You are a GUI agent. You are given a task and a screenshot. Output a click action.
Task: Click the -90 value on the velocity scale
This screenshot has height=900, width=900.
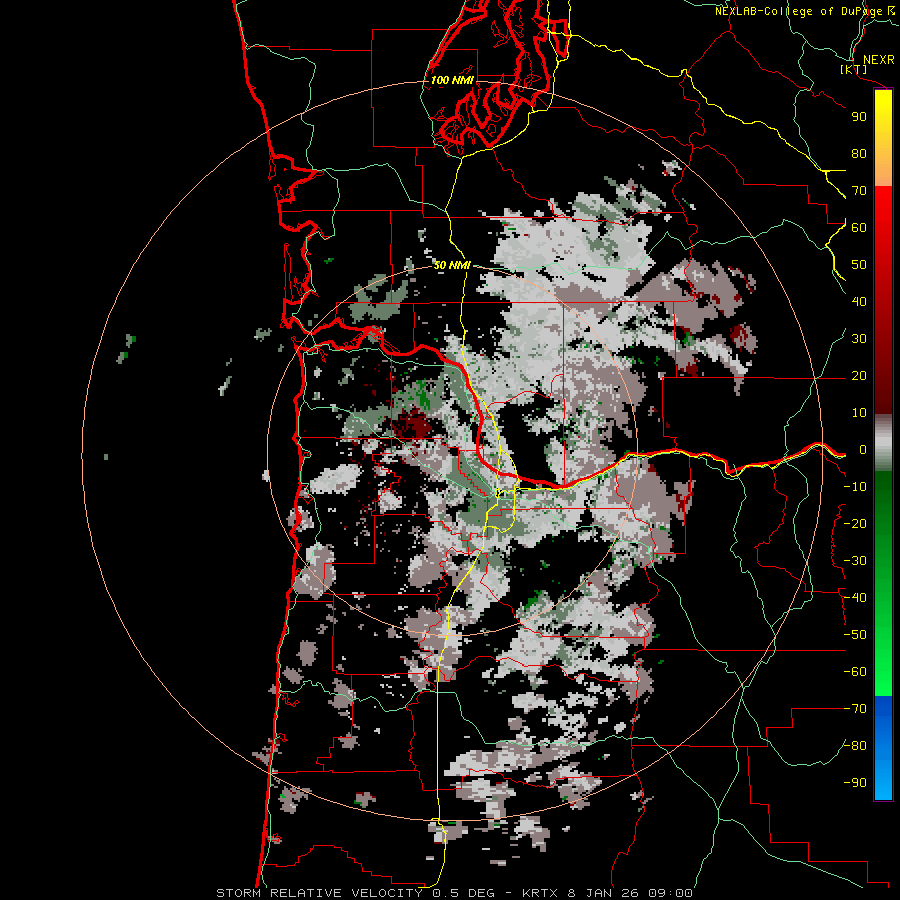855,783
